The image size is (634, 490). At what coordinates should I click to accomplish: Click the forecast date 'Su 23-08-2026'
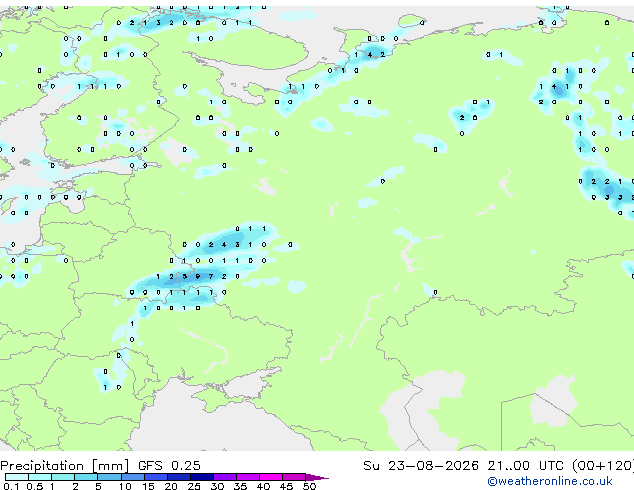[421, 466]
